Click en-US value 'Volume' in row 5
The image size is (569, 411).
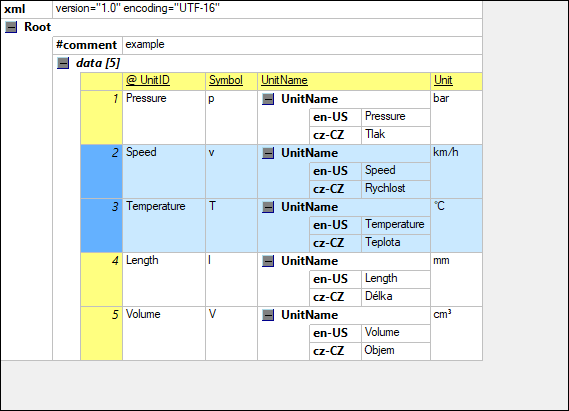[x=396, y=333]
